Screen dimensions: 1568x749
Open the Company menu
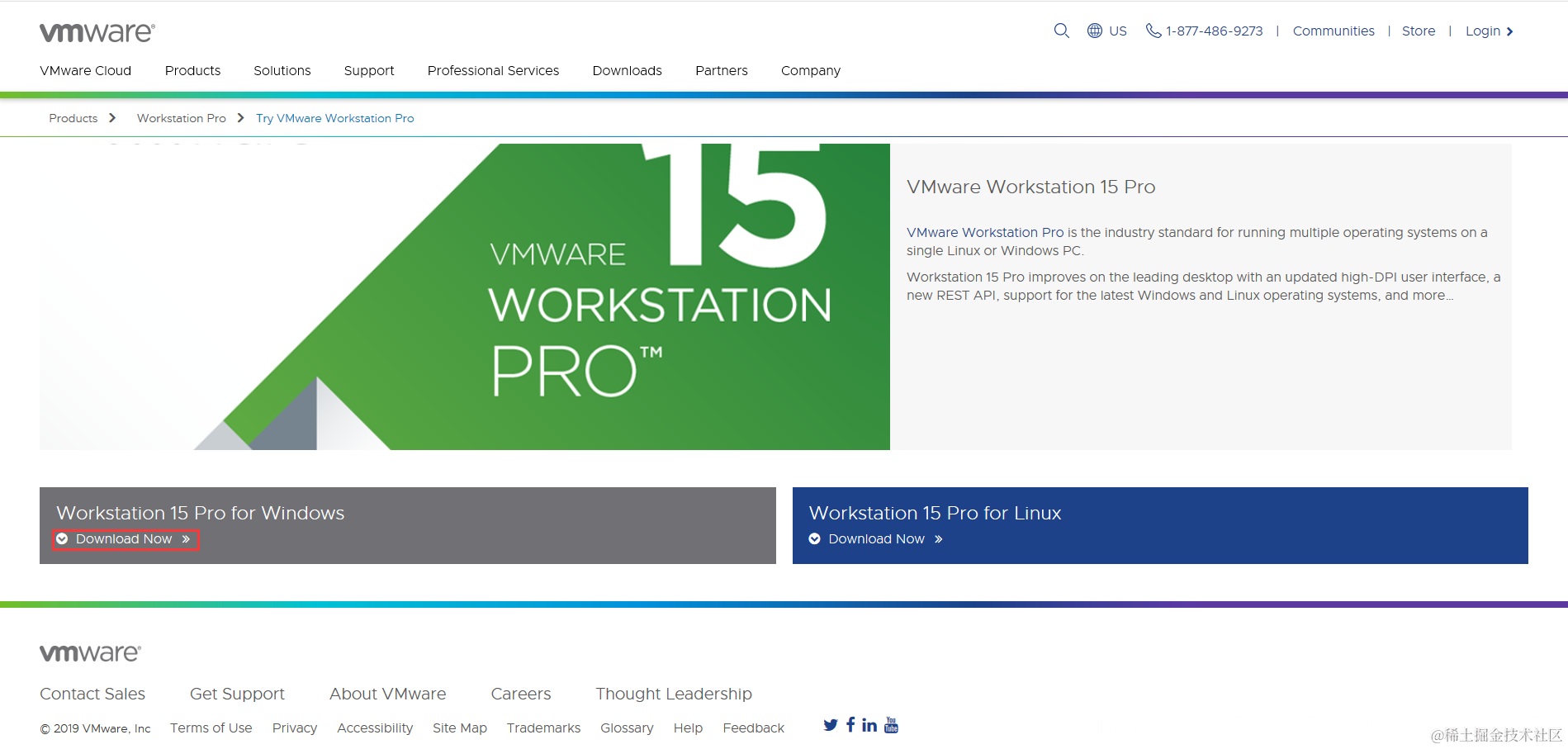point(810,70)
